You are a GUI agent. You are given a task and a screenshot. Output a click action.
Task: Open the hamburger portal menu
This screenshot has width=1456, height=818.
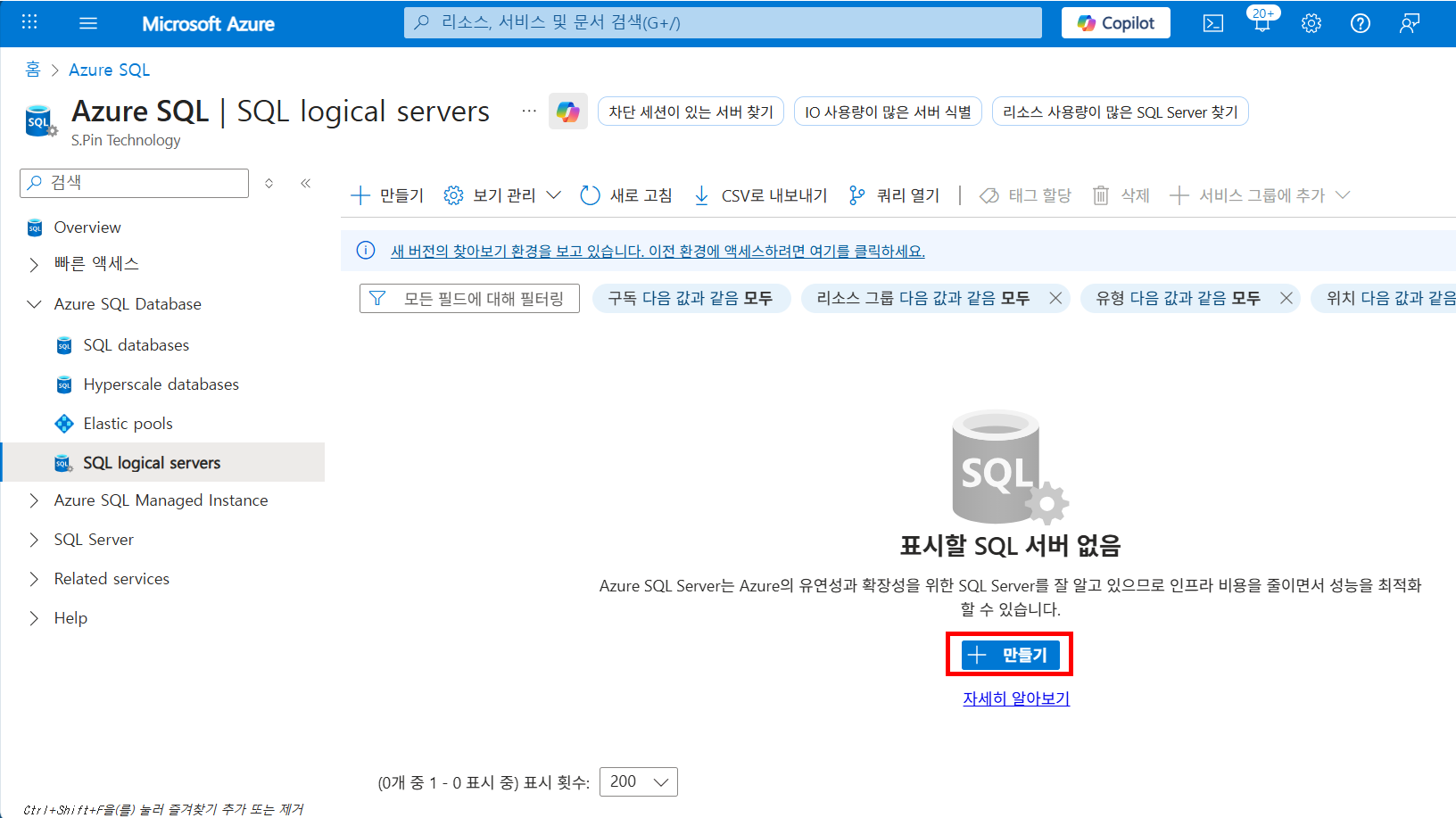click(x=88, y=23)
